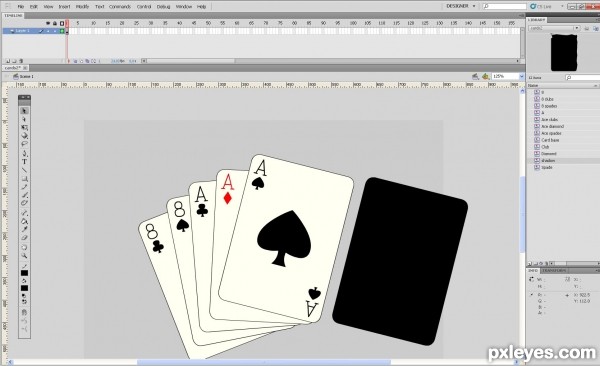Click the timeline horizontal scrollbar

tap(331, 61)
